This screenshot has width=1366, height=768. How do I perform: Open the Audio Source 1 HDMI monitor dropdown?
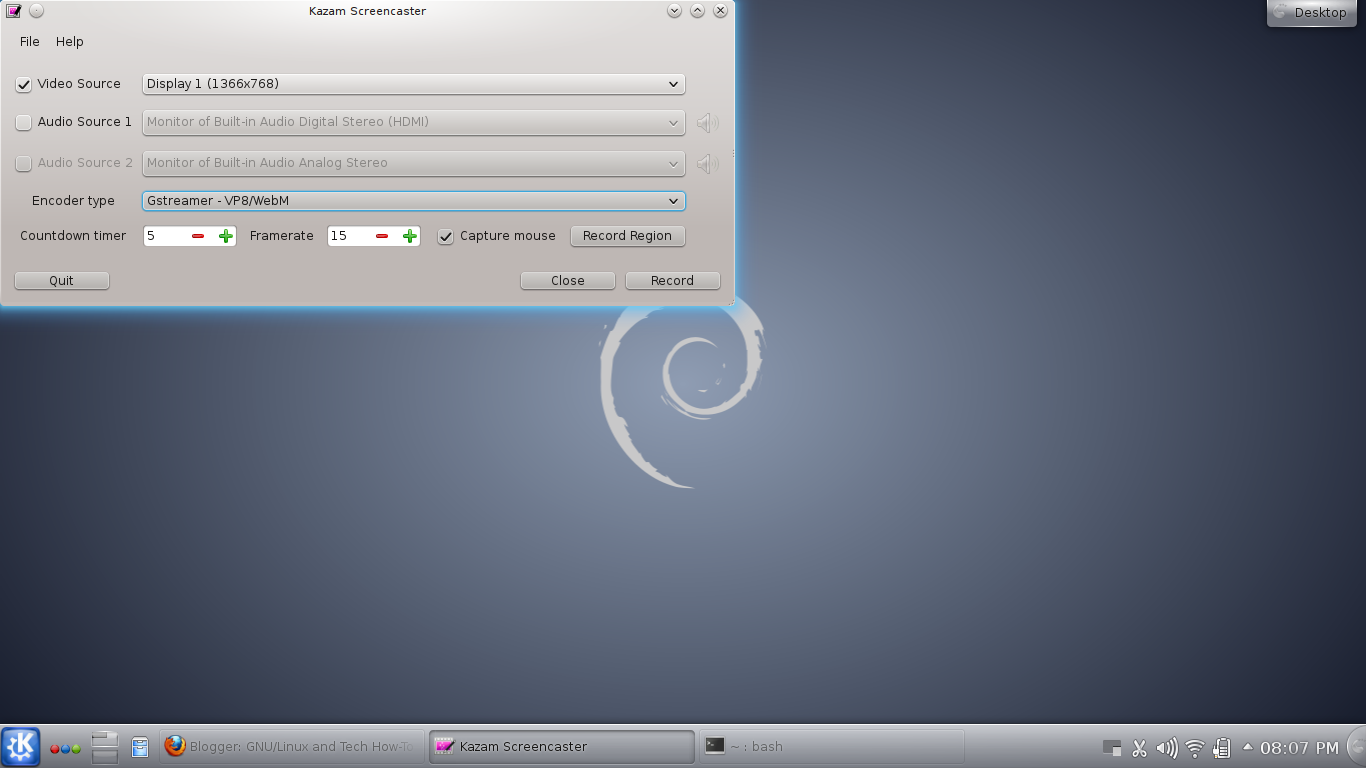(x=414, y=122)
